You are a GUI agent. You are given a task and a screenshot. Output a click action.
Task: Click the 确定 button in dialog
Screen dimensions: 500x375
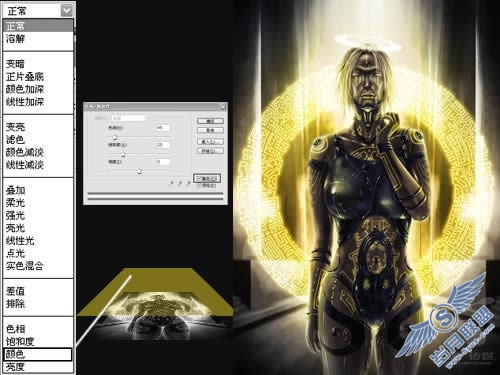pyautogui.click(x=210, y=121)
